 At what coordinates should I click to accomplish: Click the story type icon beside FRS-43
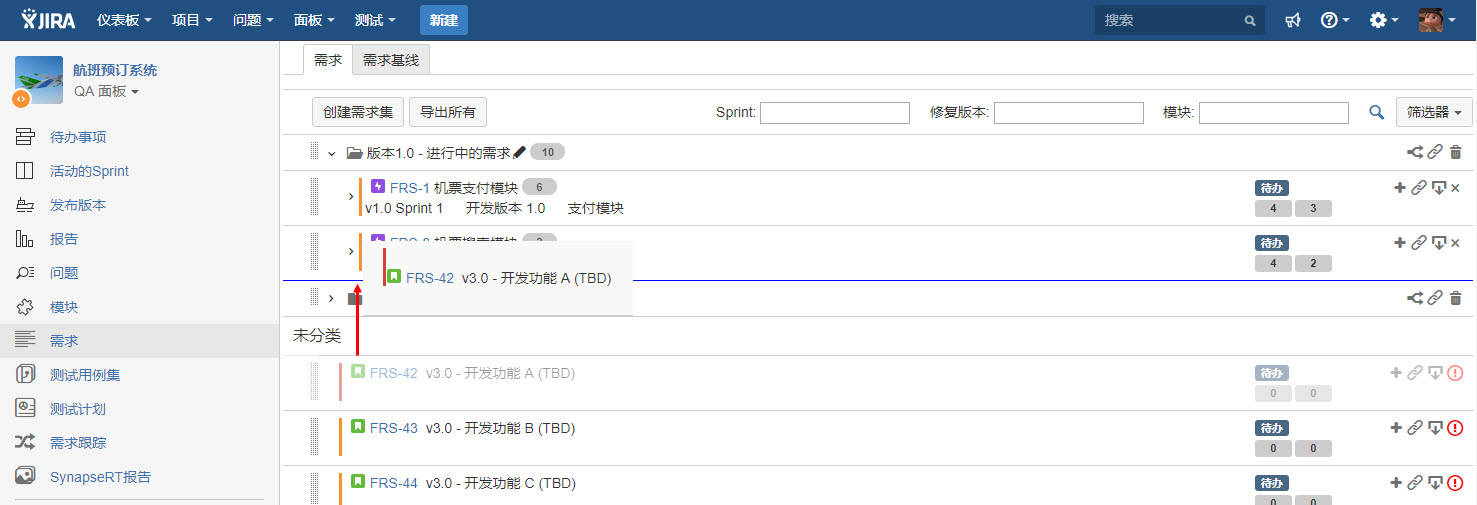coord(358,426)
